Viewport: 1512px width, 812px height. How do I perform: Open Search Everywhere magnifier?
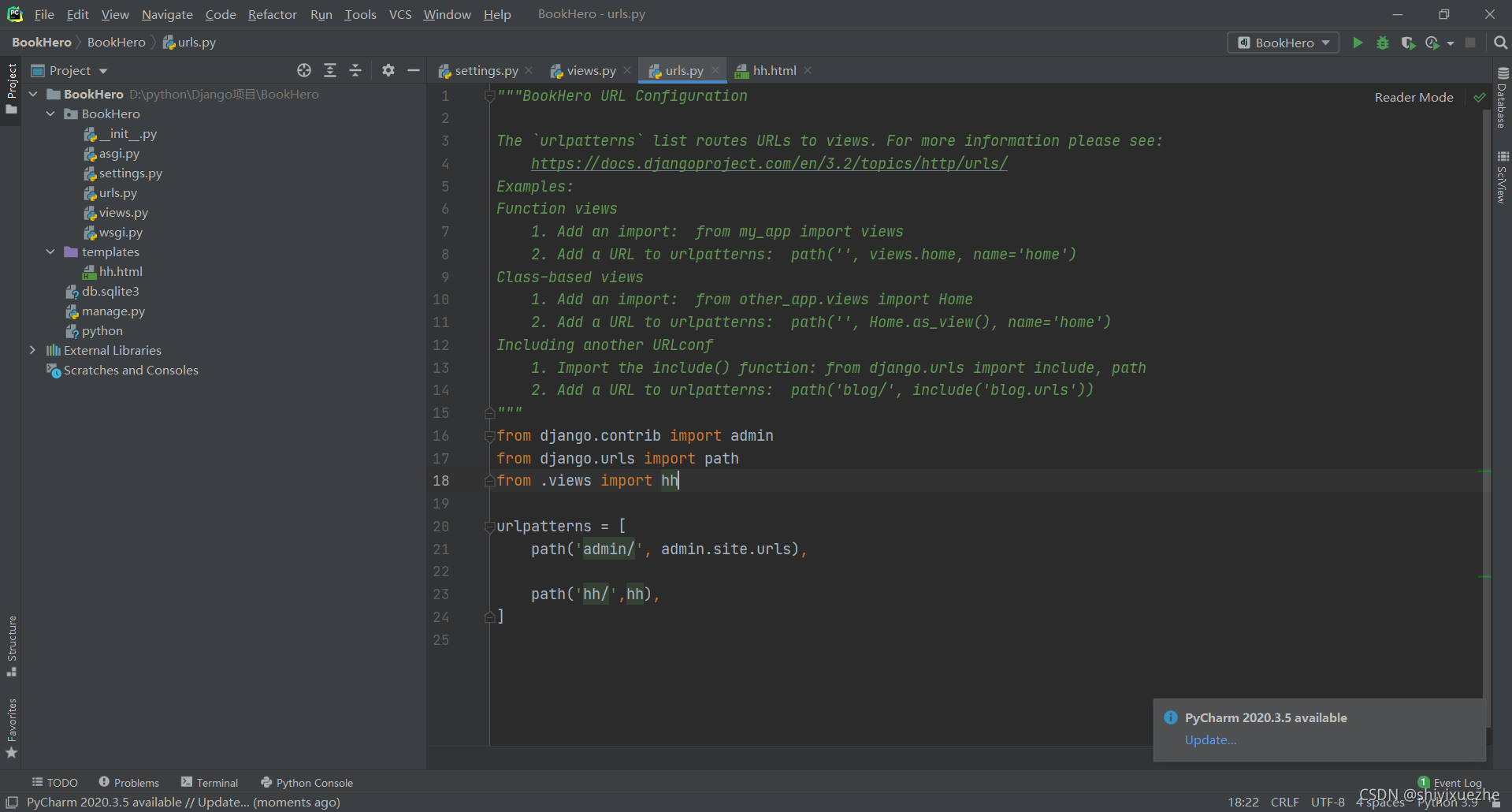point(1501,43)
